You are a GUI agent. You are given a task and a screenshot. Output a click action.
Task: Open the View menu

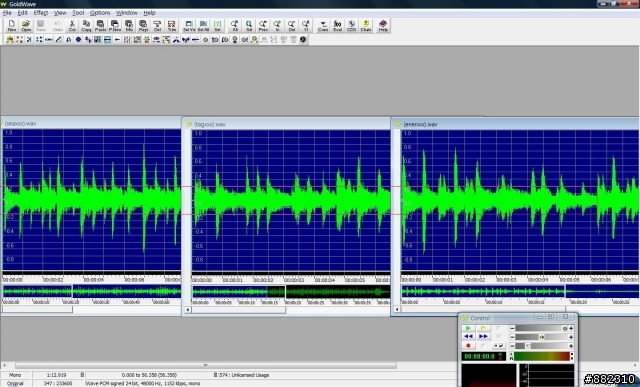pos(60,13)
